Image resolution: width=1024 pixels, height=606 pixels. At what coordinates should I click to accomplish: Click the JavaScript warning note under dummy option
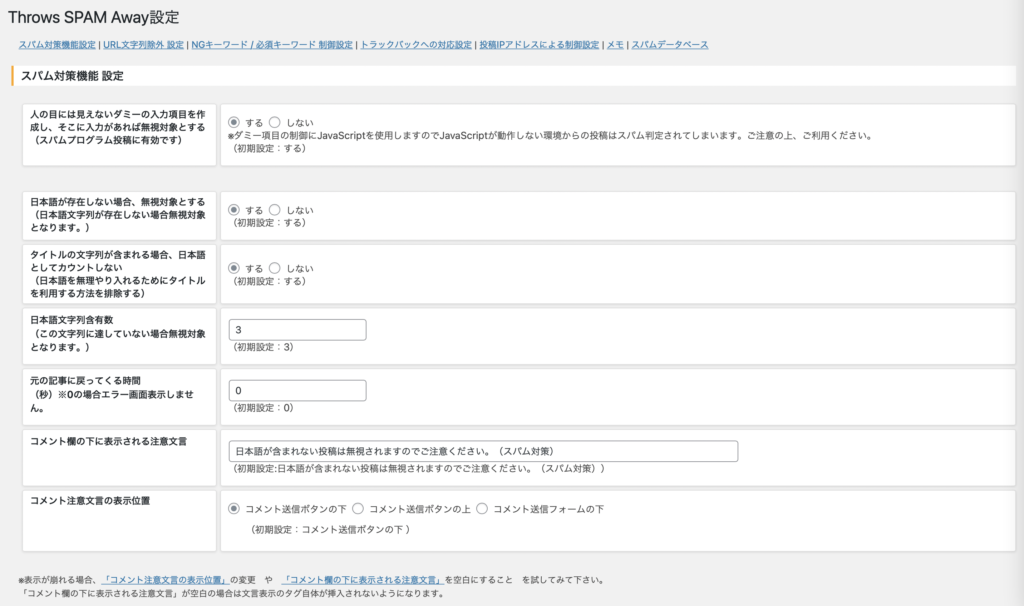[x=551, y=136]
